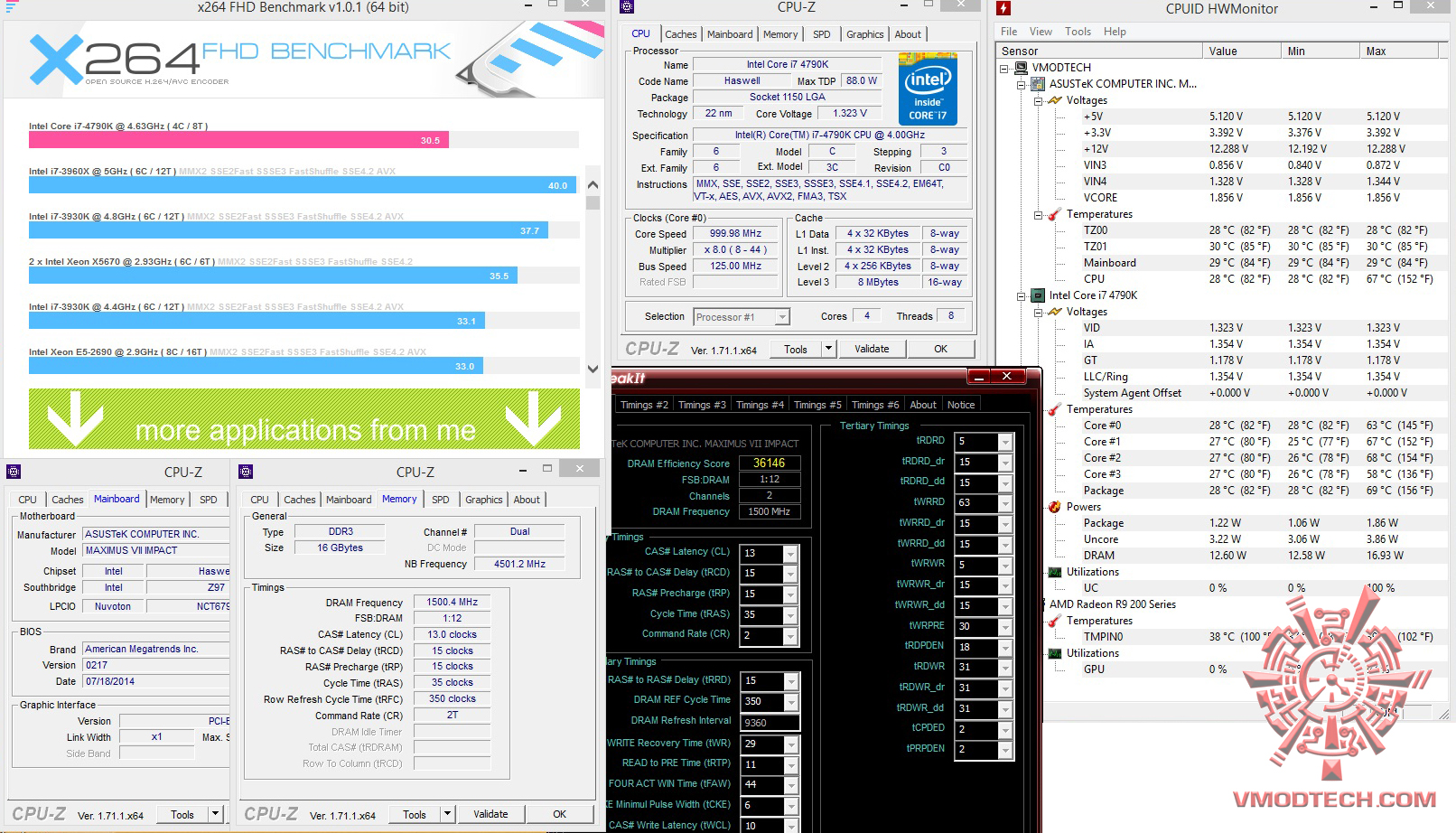Open the Tools arrow in the CPU tab window
1456x833 pixels.
(828, 349)
